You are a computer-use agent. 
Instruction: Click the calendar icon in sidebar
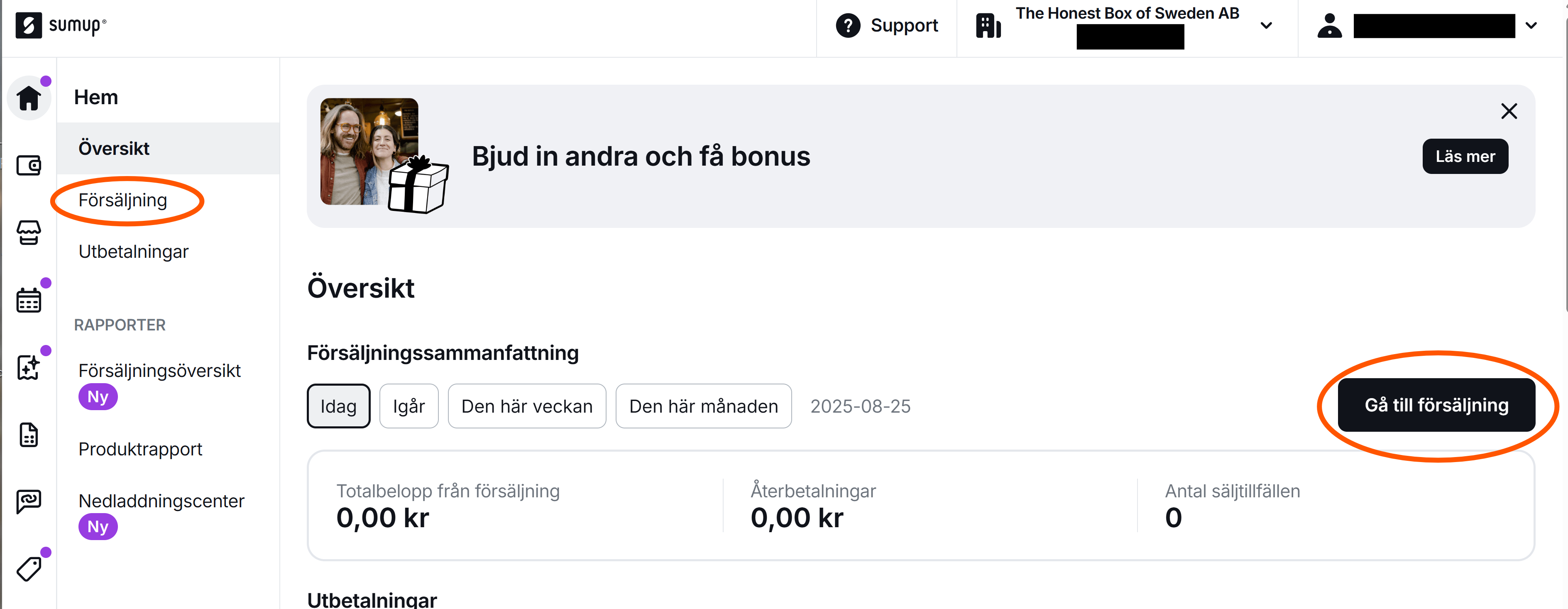29,301
